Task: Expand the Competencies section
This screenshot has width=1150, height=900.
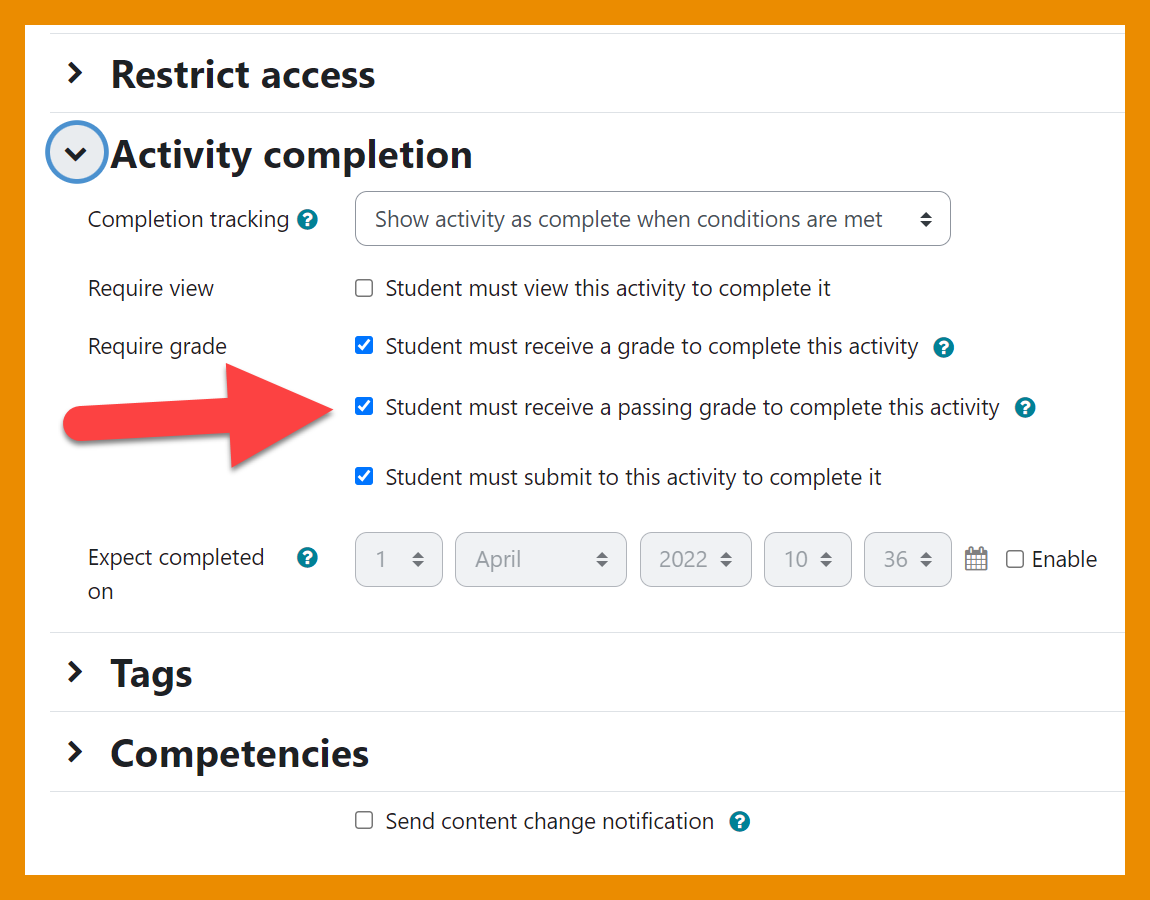Action: tap(75, 752)
